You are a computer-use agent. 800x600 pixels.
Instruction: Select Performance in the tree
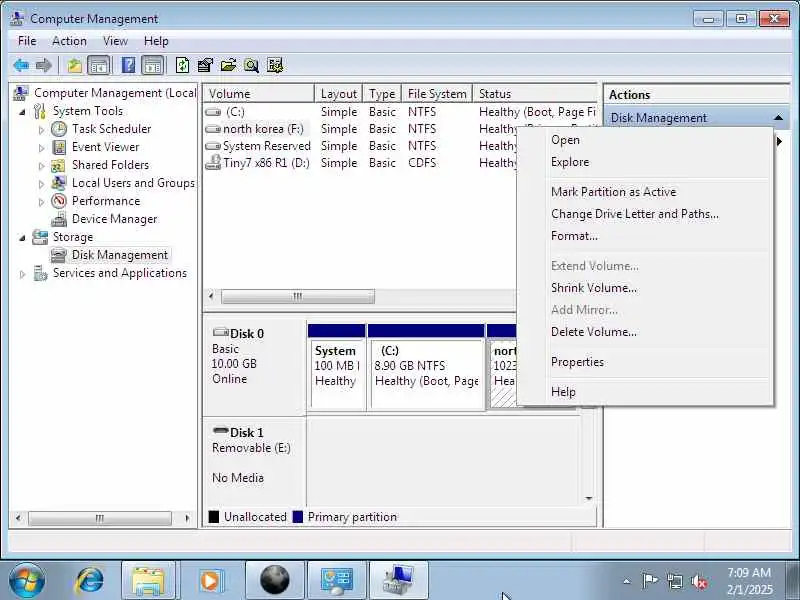106,201
